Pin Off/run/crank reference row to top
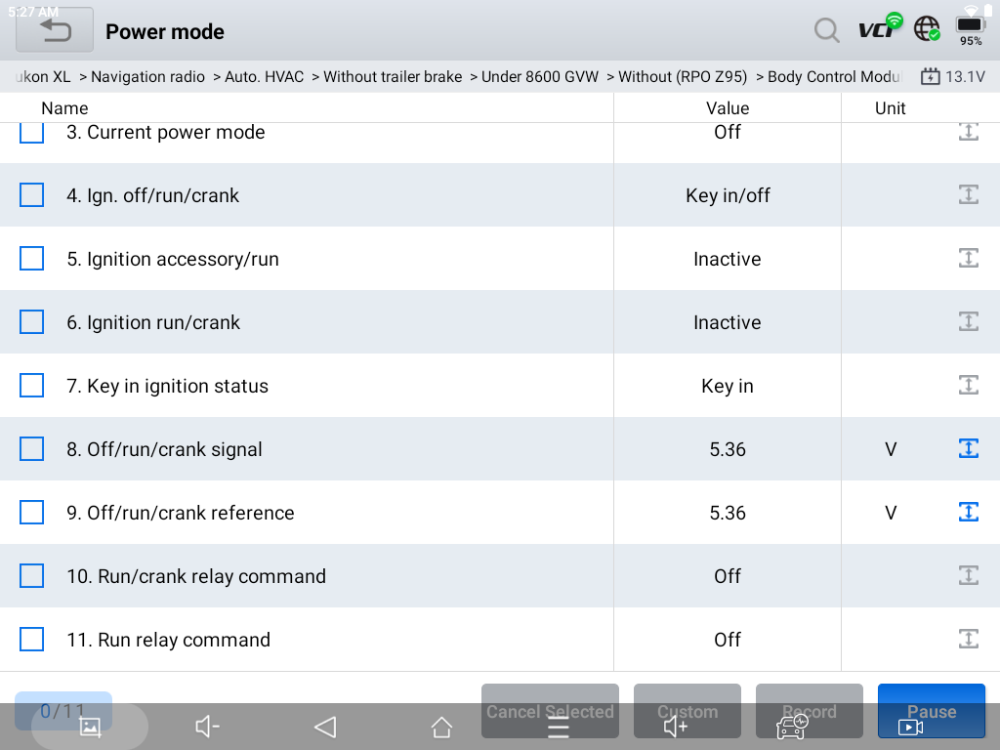This screenshot has height=750, width=1000. click(x=968, y=512)
